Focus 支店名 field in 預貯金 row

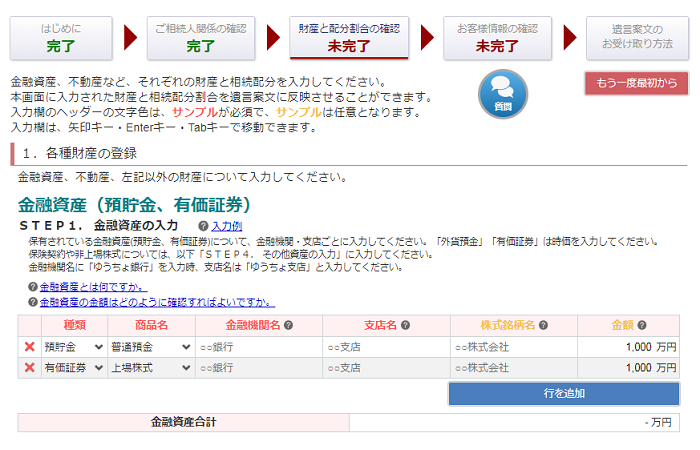pos(387,347)
